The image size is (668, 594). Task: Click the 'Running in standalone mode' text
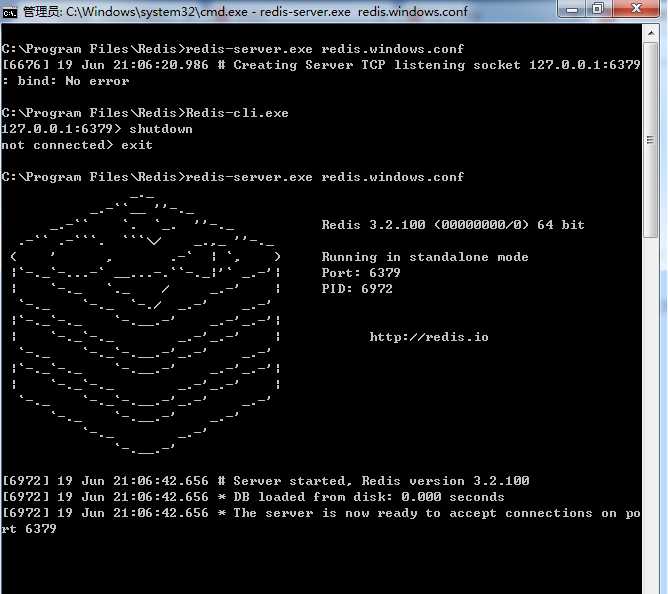425,257
